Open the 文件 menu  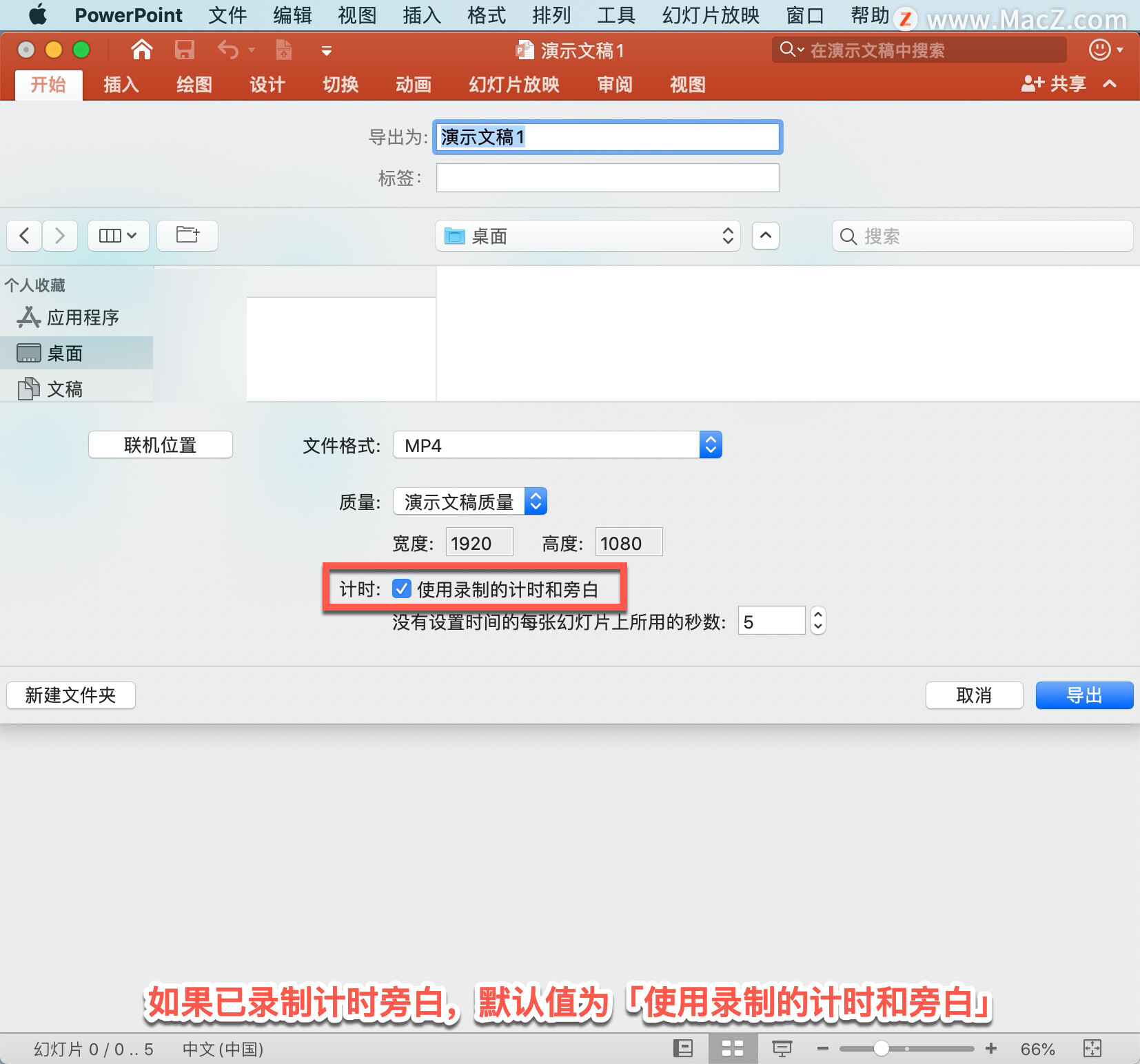(x=227, y=14)
